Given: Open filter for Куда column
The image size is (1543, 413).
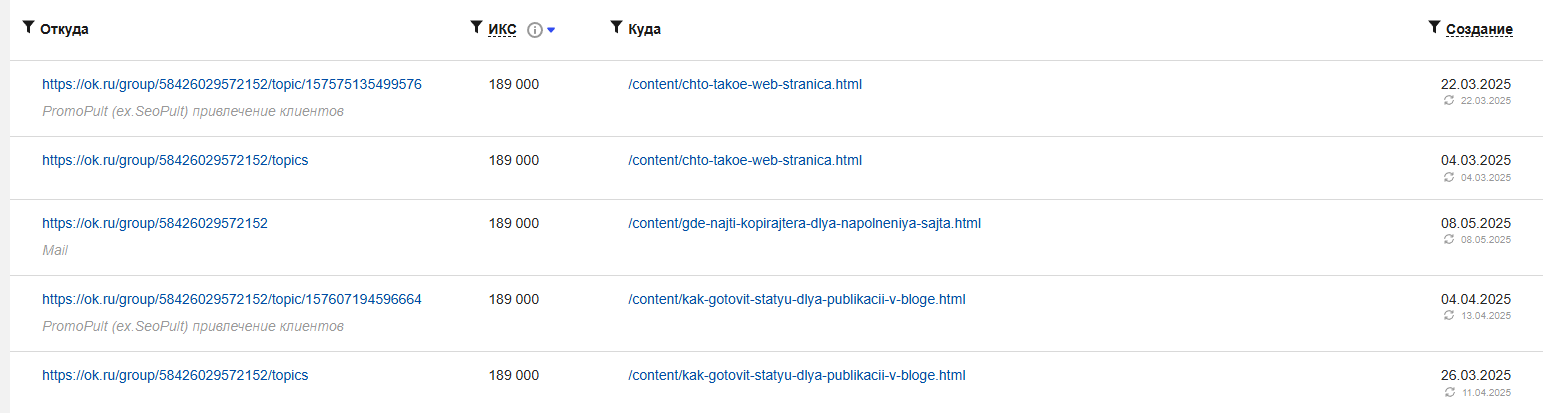Looking at the screenshot, I should click(616, 28).
